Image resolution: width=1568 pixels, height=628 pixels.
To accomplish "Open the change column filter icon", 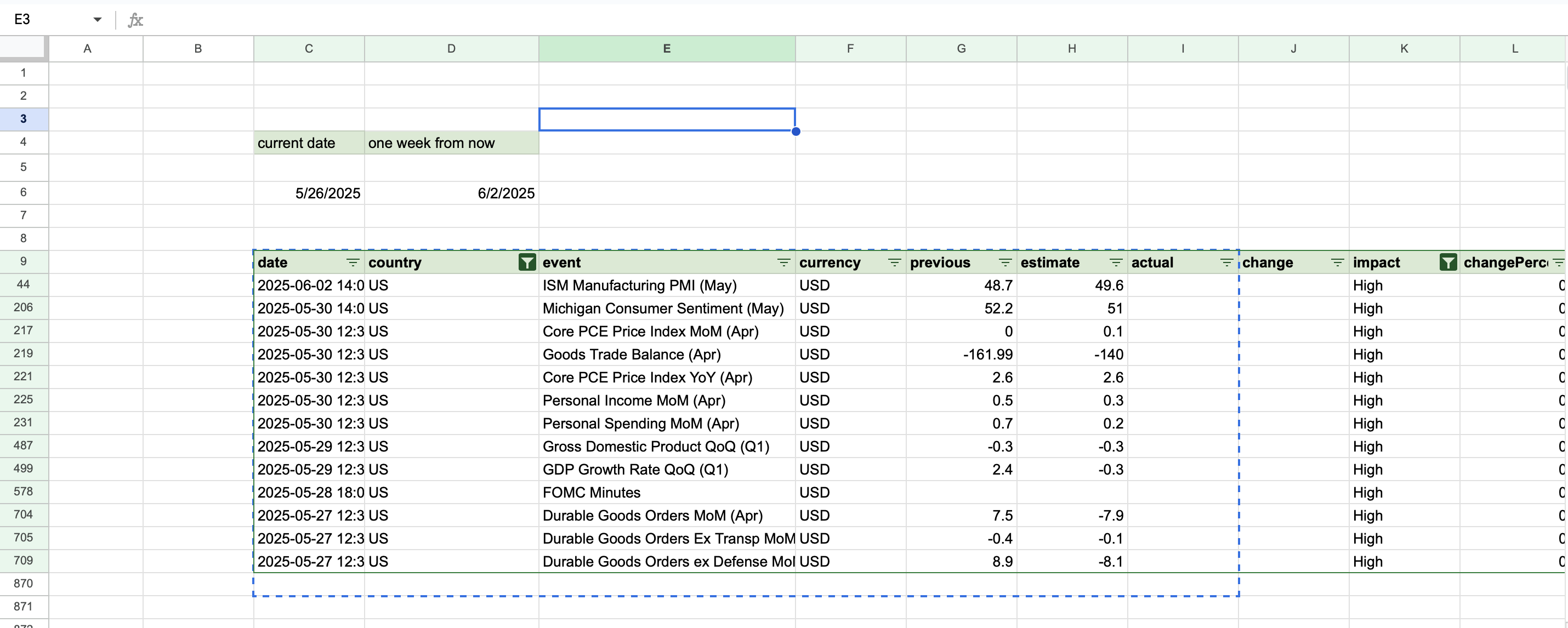I will coord(1337,262).
